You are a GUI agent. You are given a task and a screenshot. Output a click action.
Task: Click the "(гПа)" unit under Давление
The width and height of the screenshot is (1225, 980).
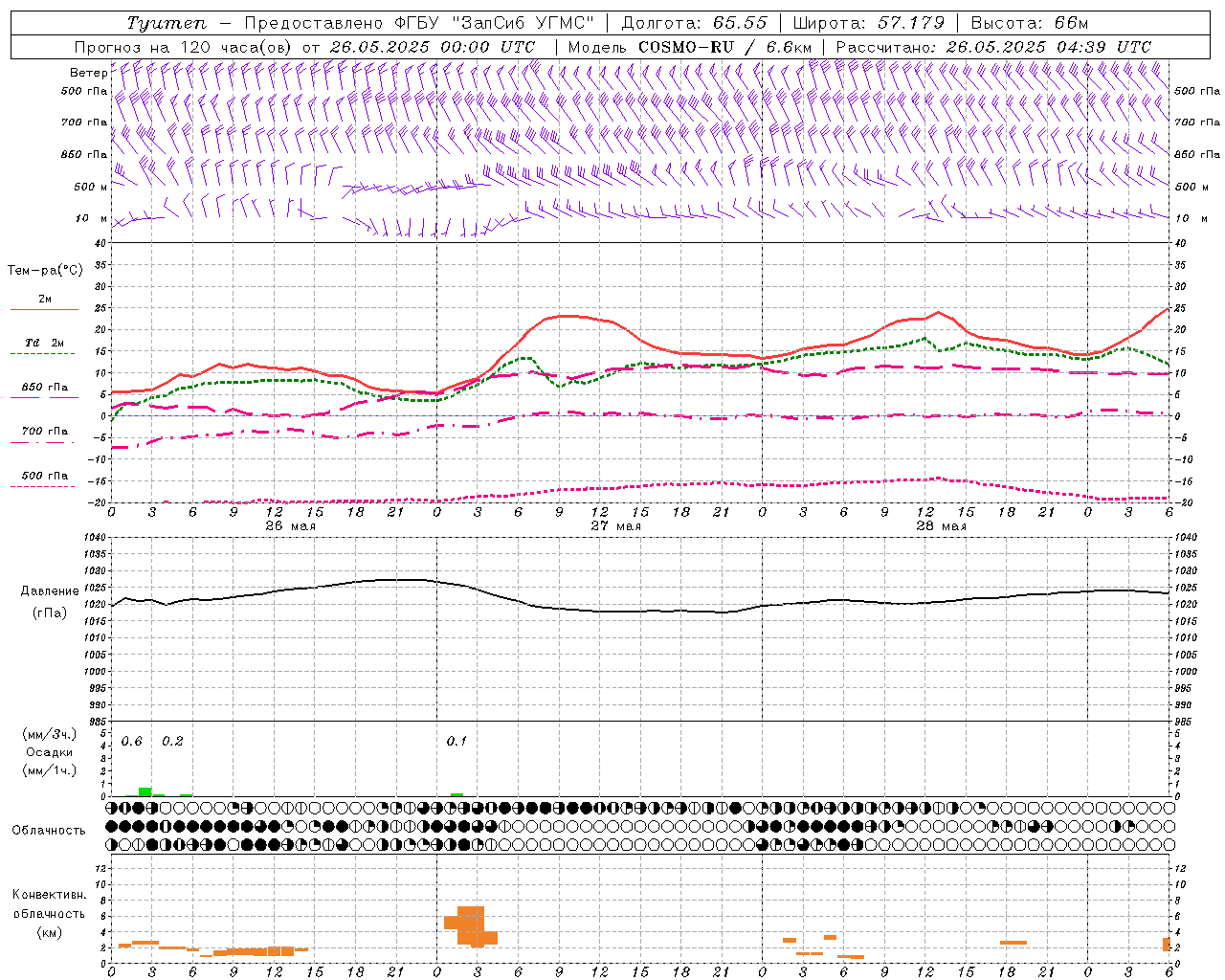coord(50,612)
